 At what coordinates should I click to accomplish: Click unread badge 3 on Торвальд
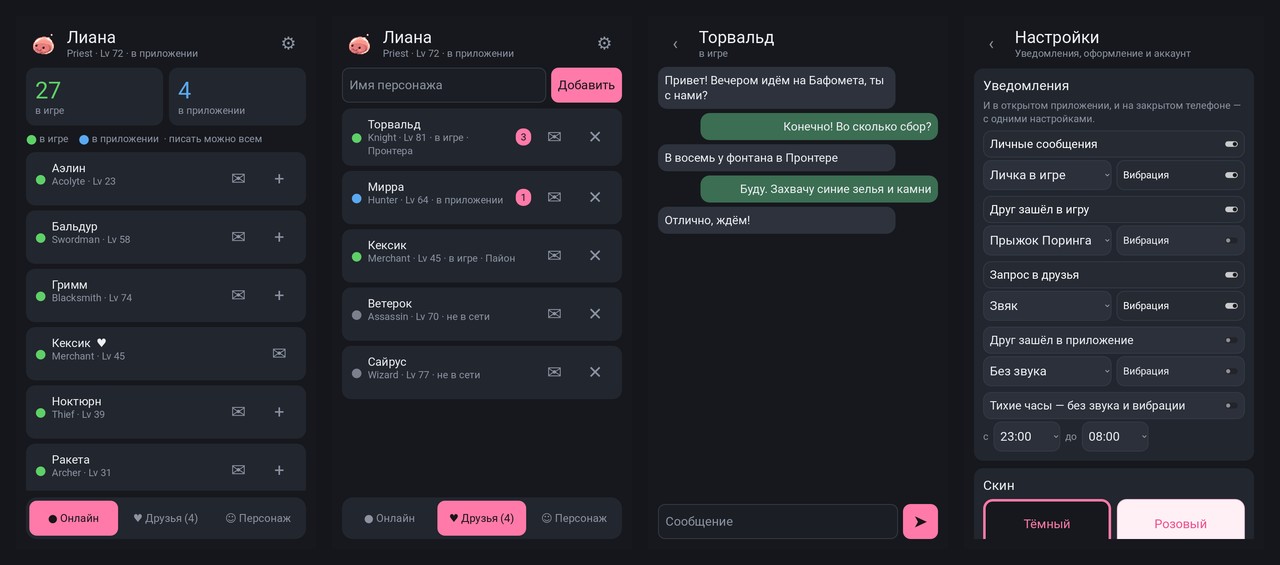pos(523,137)
